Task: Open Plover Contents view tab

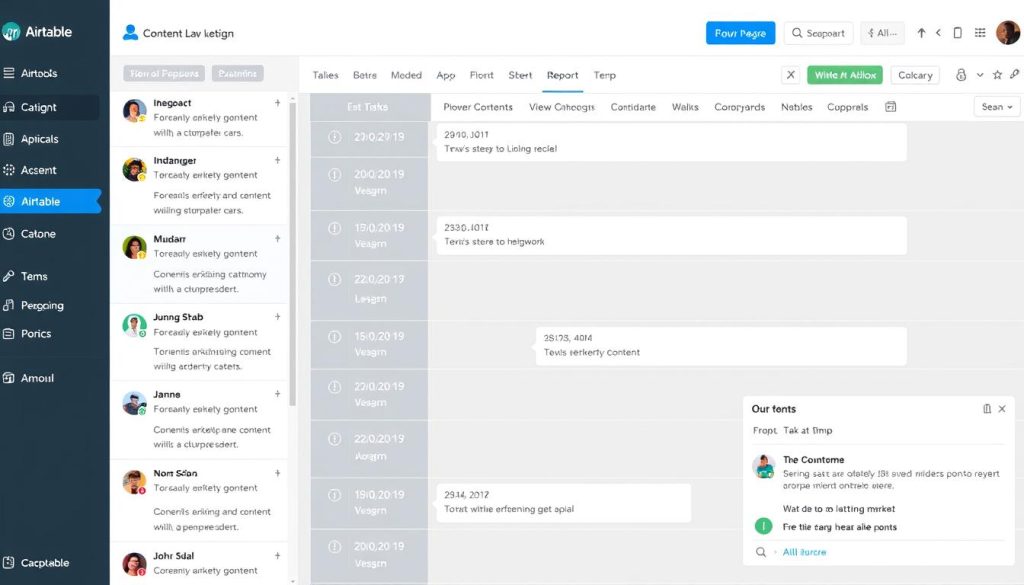Action: pyautogui.click(x=477, y=106)
